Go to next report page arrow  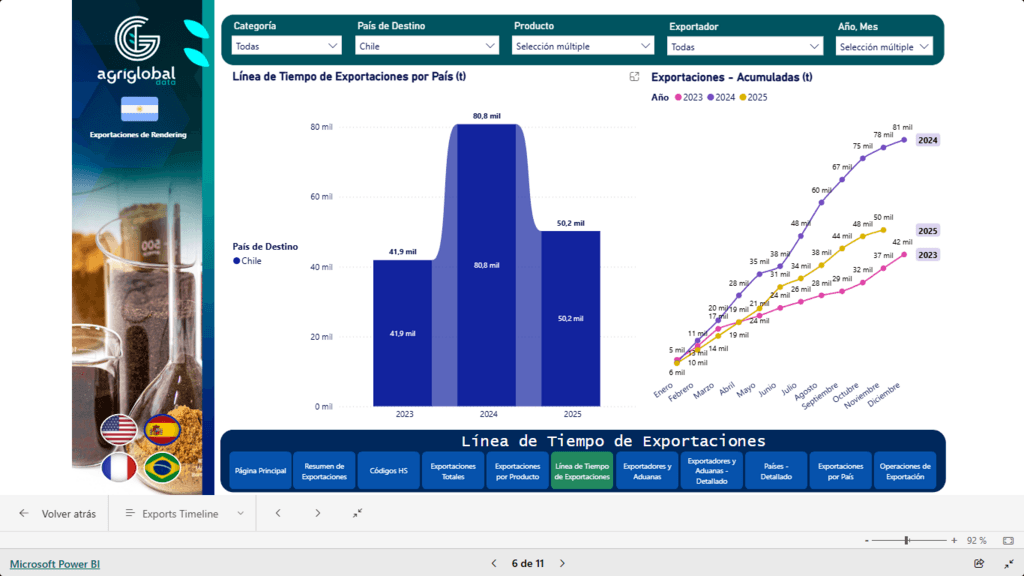point(562,564)
